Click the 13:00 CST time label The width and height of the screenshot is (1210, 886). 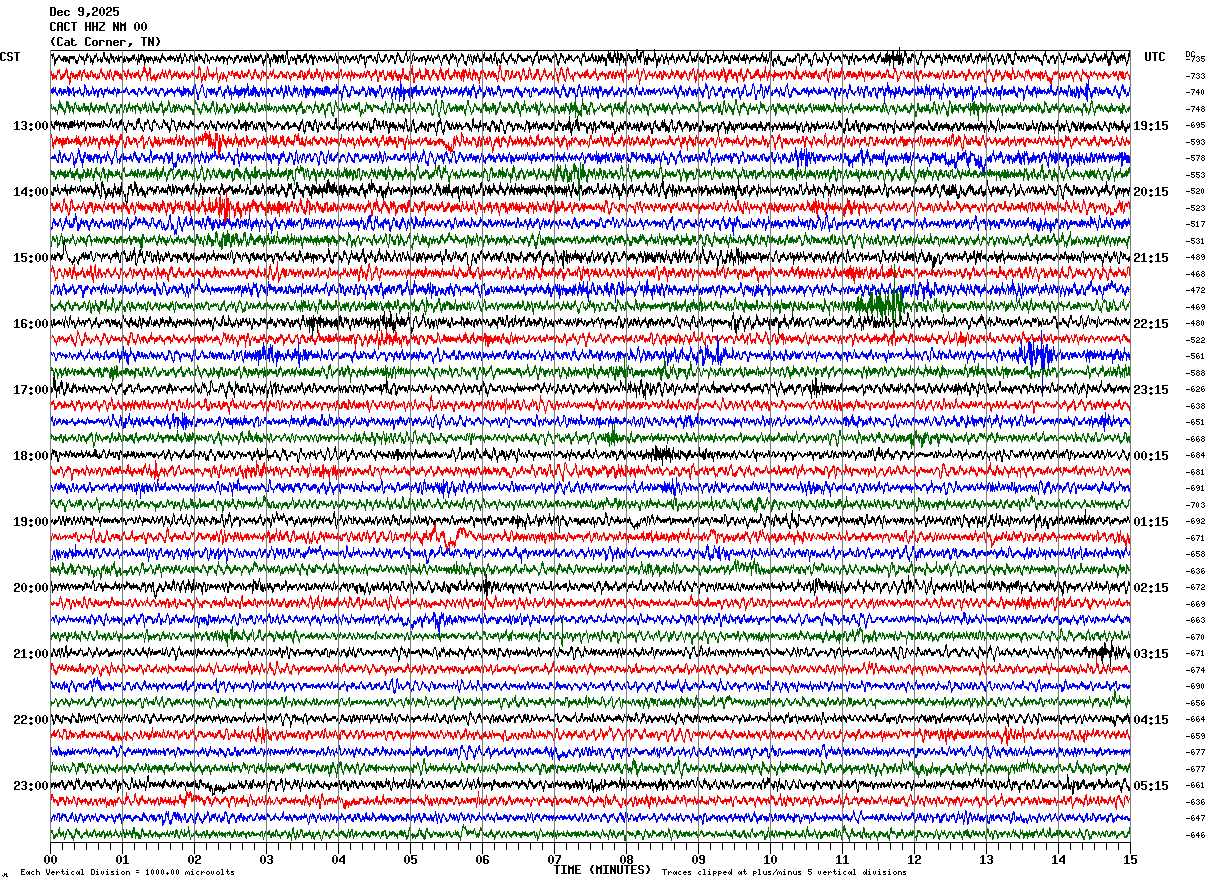coord(31,126)
